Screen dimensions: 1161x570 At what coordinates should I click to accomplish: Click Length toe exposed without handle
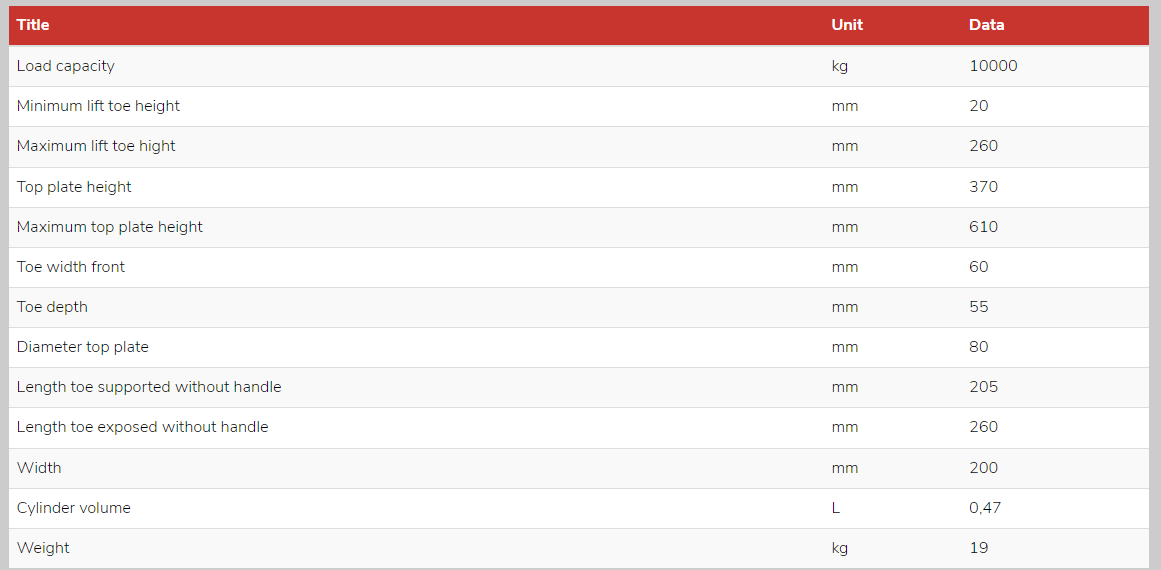point(142,426)
